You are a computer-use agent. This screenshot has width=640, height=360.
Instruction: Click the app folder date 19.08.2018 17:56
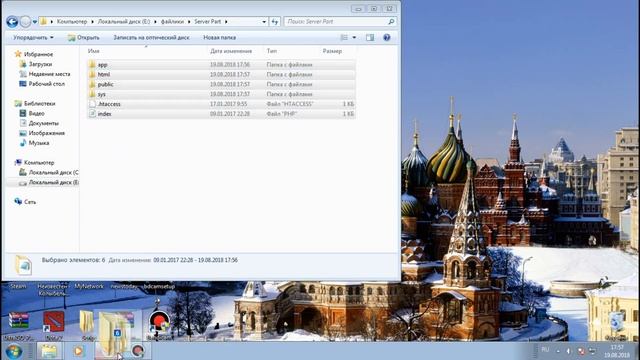point(230,64)
